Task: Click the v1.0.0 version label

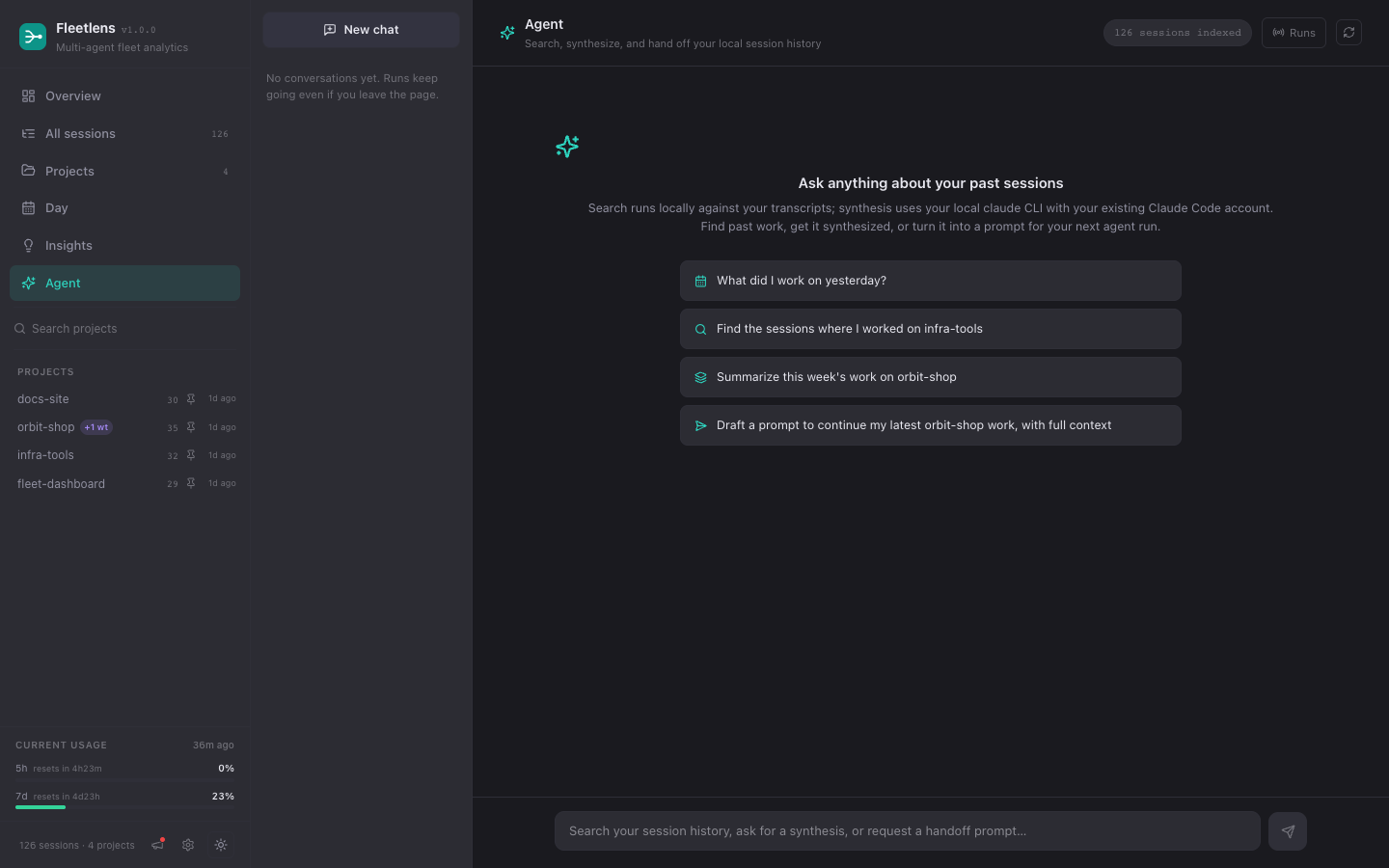Action: click(139, 30)
